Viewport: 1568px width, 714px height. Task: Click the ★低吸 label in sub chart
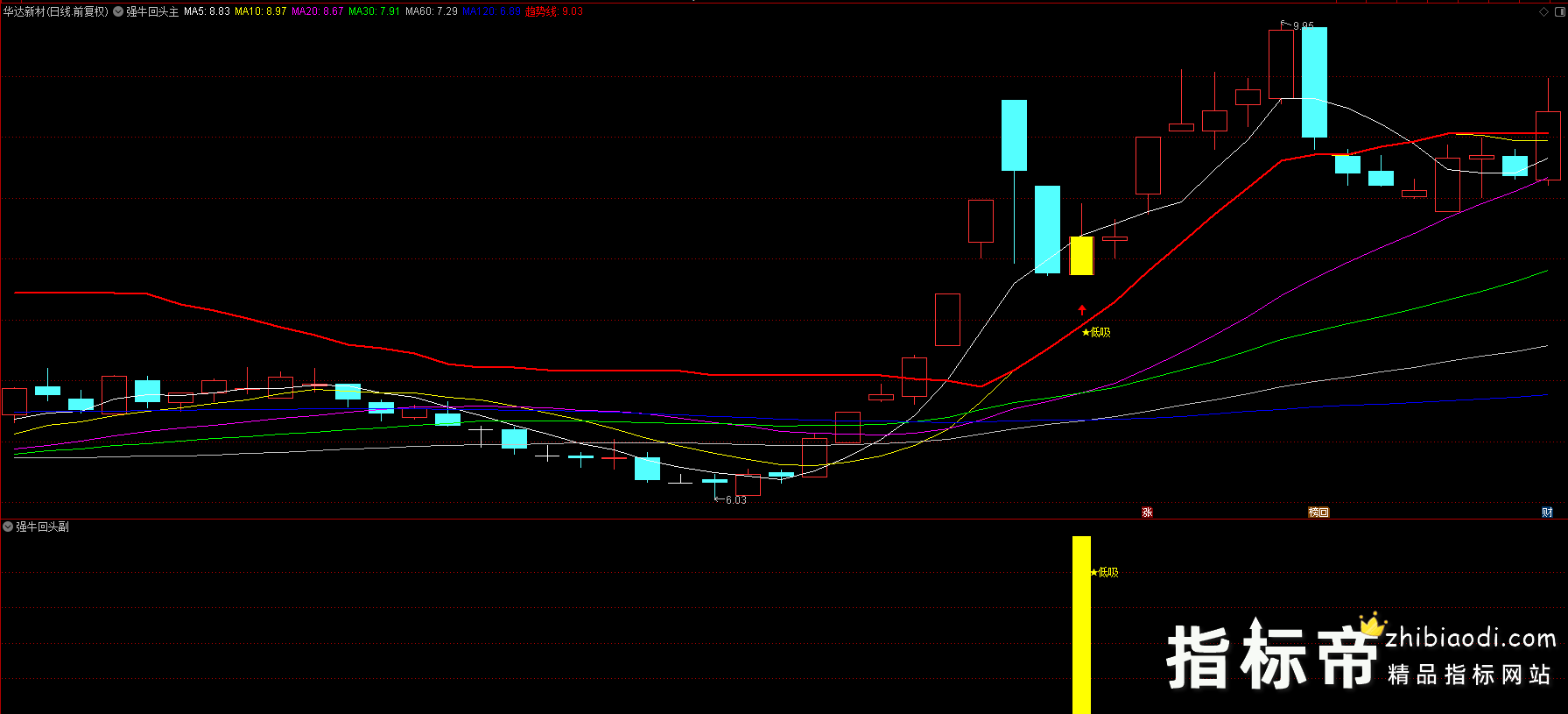1104,572
